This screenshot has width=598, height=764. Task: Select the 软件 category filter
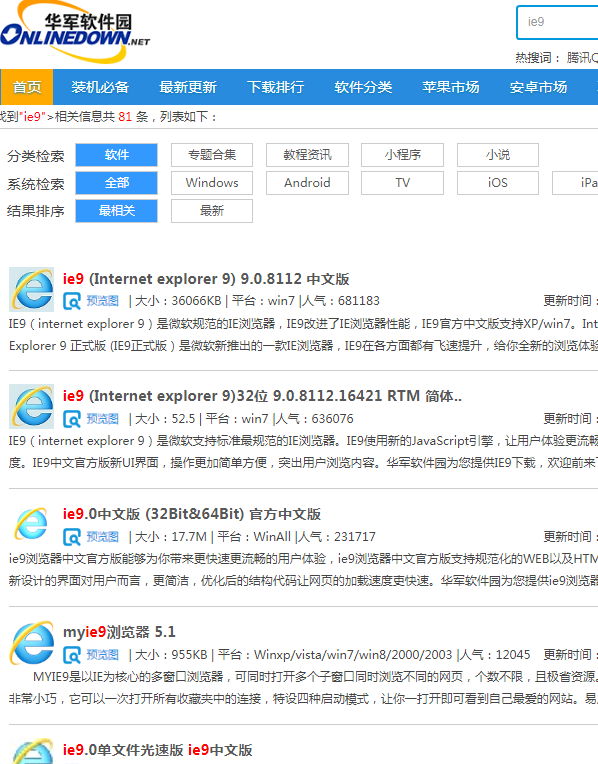[x=116, y=155]
